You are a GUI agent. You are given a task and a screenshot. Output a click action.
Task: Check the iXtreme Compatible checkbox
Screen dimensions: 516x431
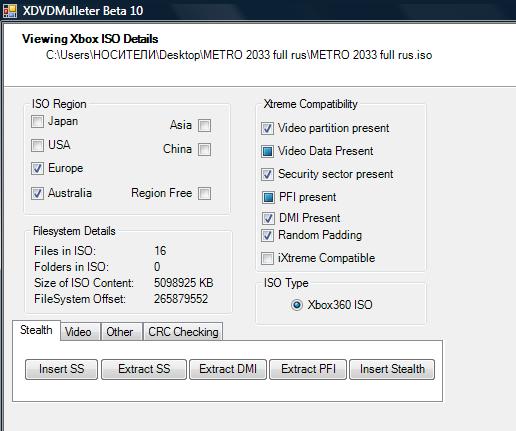[267, 258]
